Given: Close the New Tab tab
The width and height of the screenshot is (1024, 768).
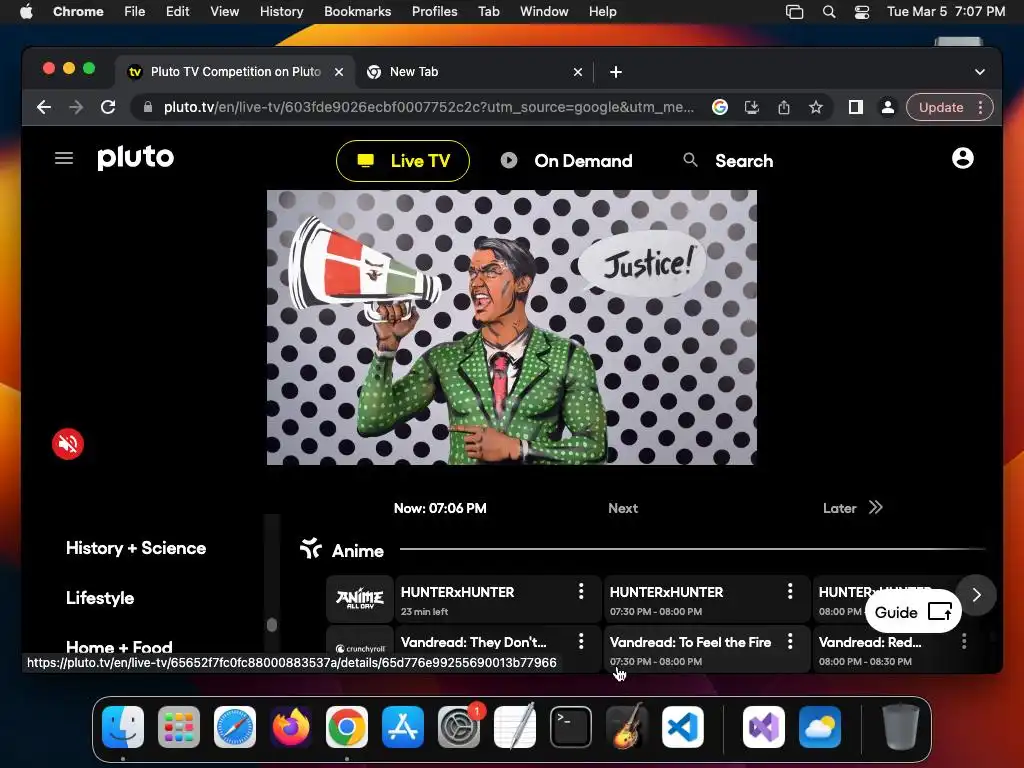Looking at the screenshot, I should click(577, 72).
